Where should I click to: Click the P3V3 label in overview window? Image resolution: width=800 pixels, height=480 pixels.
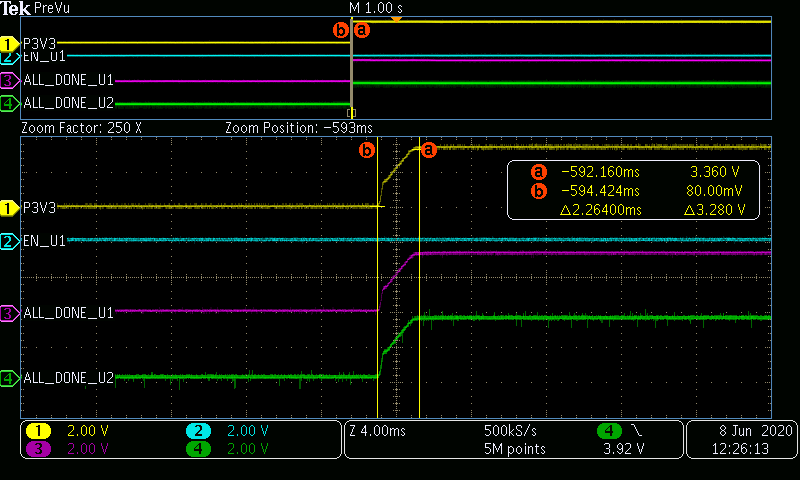[x=39, y=44]
